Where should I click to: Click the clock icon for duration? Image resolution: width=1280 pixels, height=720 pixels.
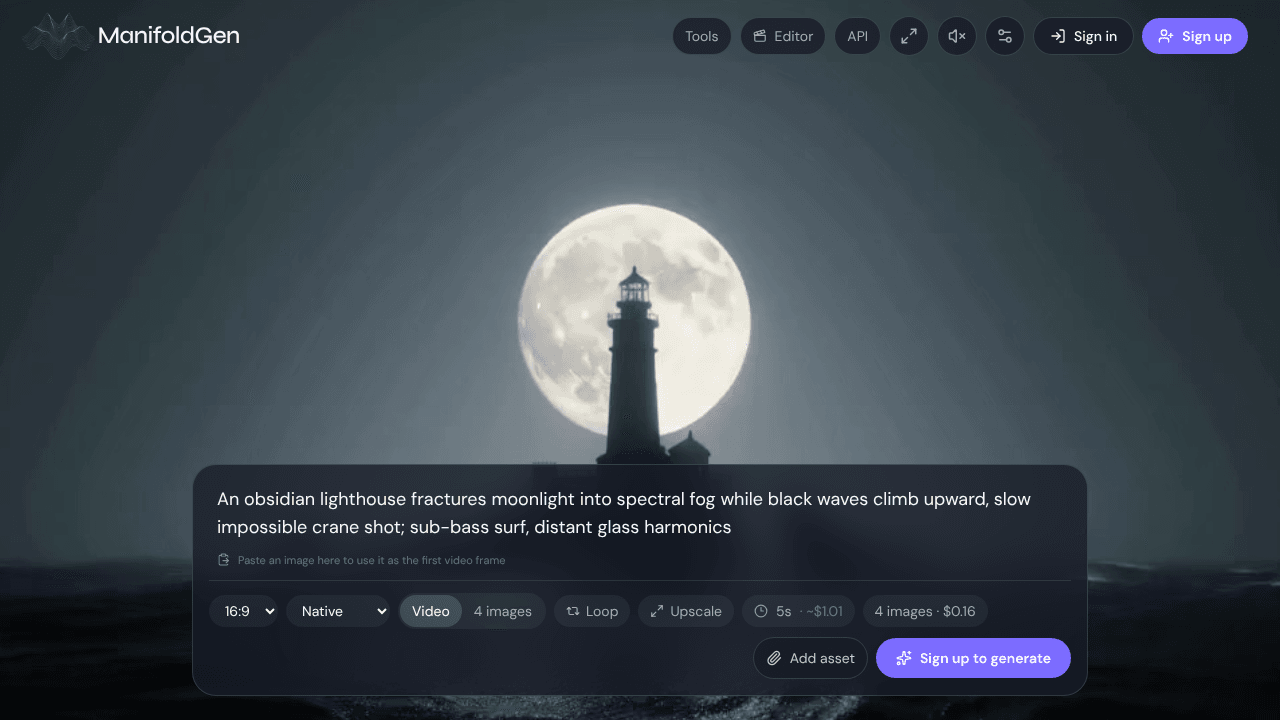761,611
